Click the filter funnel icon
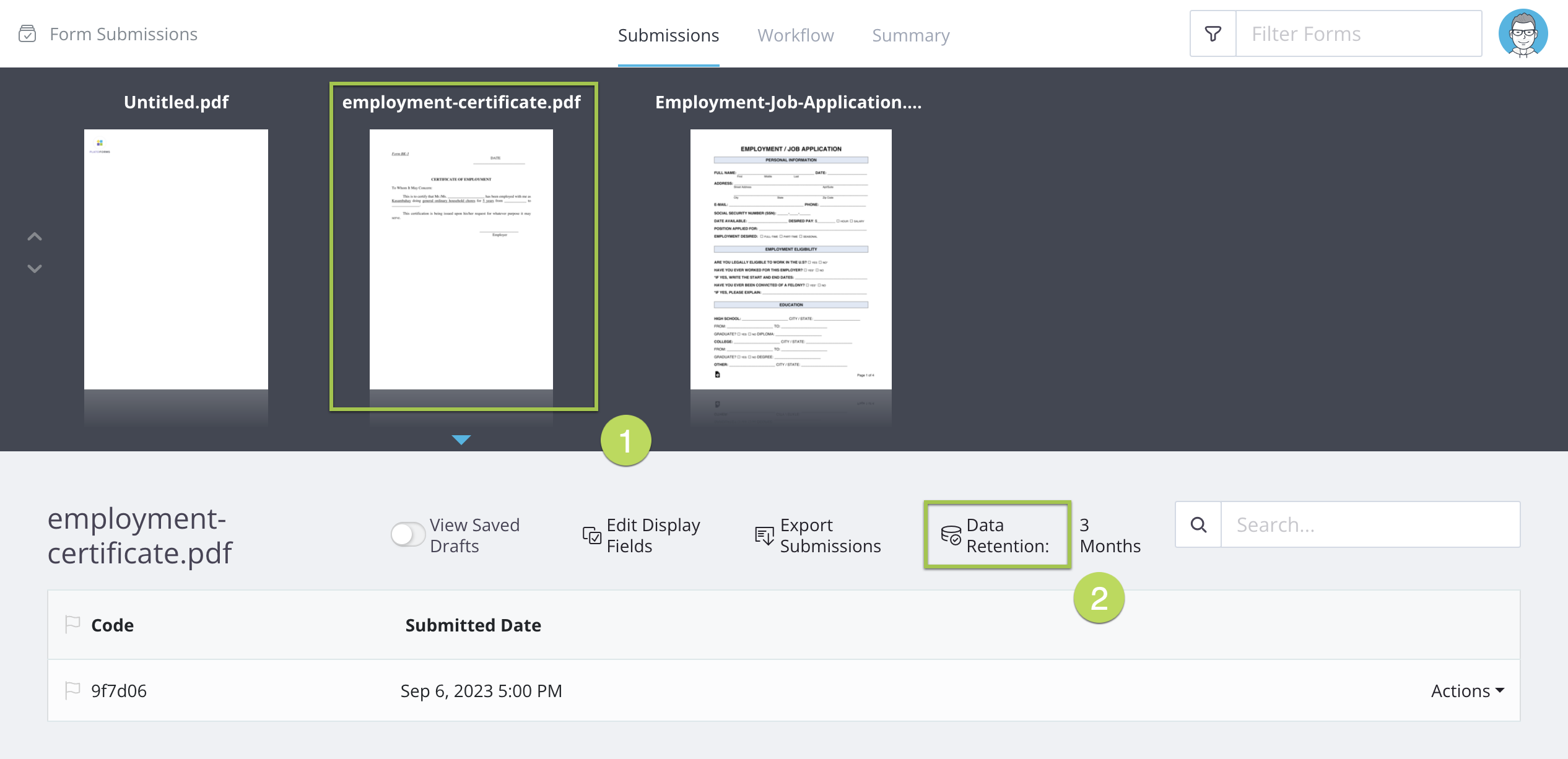The height and width of the screenshot is (759, 1568). coord(1213,33)
